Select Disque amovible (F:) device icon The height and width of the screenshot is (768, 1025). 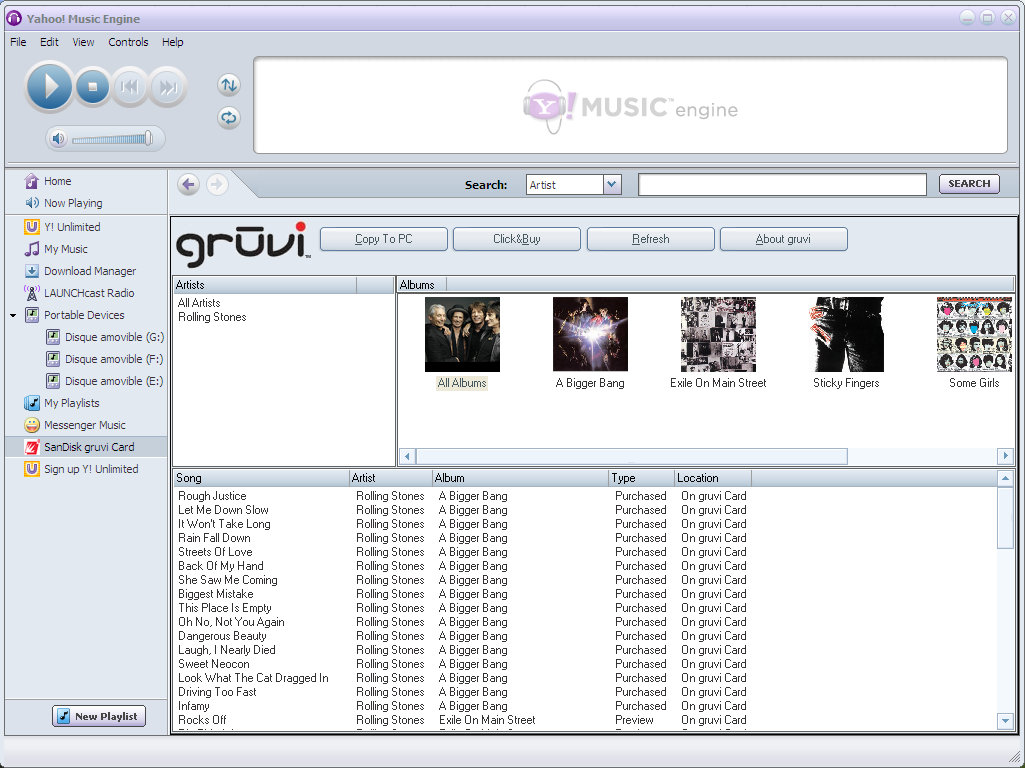pos(53,359)
